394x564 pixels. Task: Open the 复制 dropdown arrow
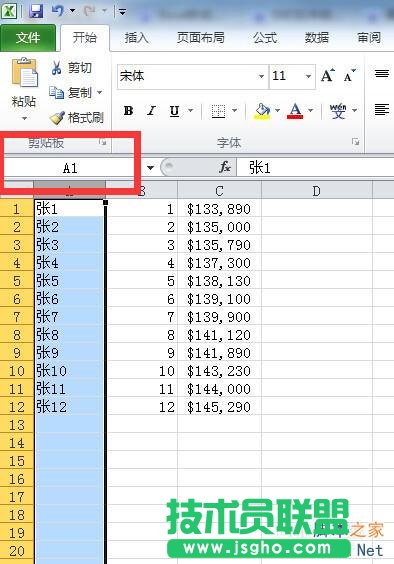(100, 92)
